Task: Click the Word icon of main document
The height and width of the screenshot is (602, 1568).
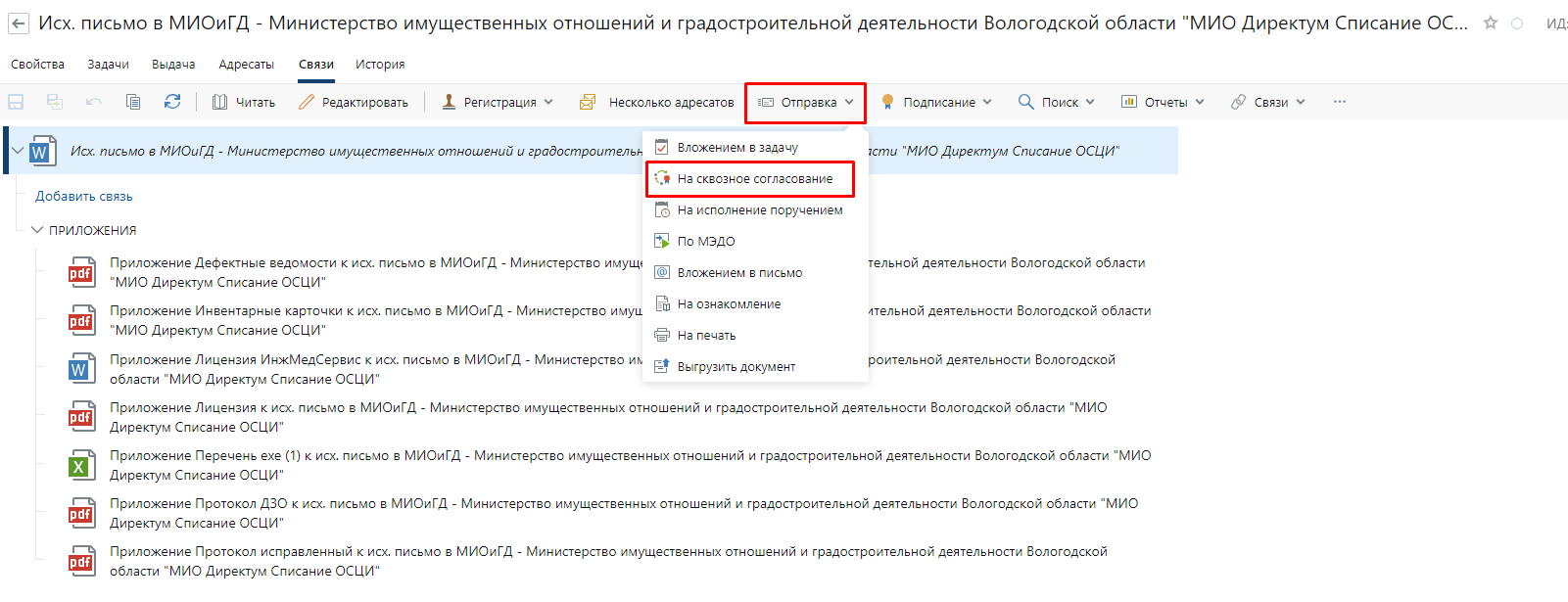Action: (41, 152)
